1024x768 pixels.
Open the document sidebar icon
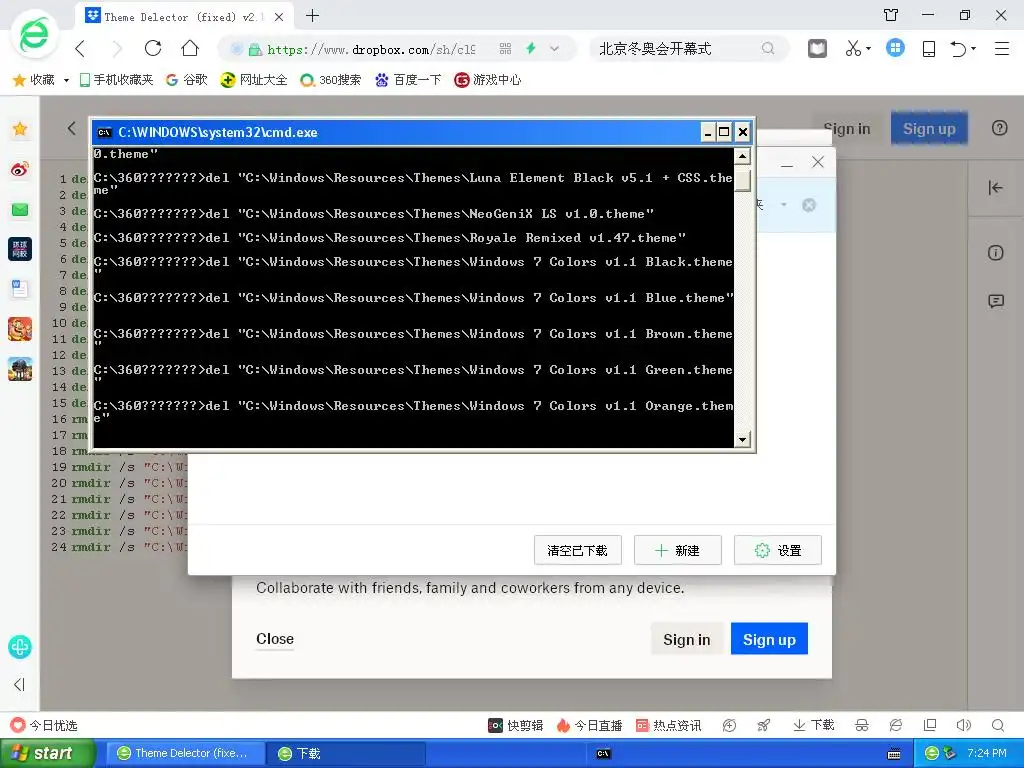(20, 289)
